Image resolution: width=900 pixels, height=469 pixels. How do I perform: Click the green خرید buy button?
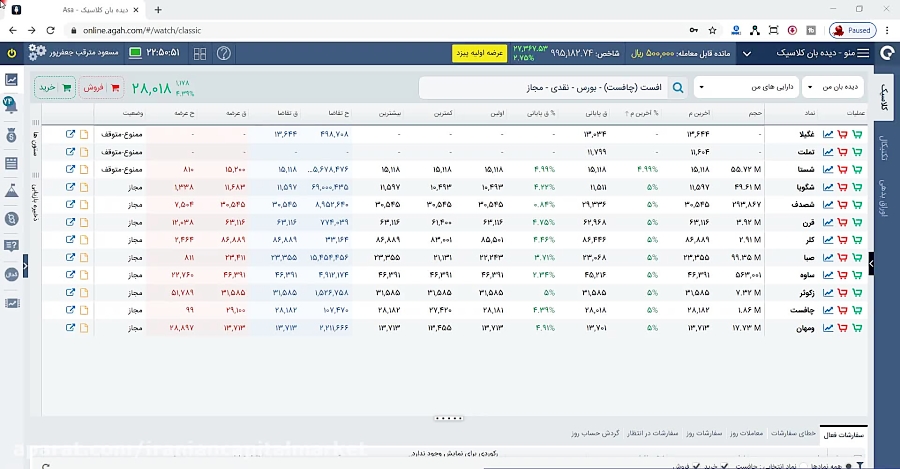coord(54,87)
